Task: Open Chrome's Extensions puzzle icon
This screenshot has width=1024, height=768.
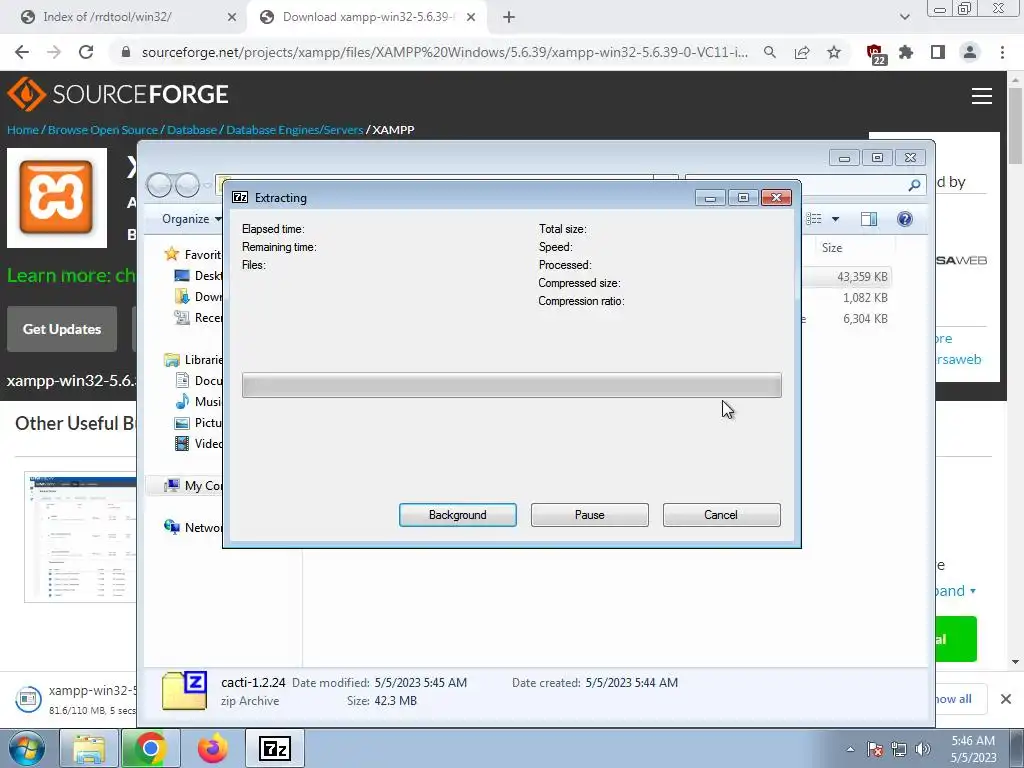Action: pos(906,52)
